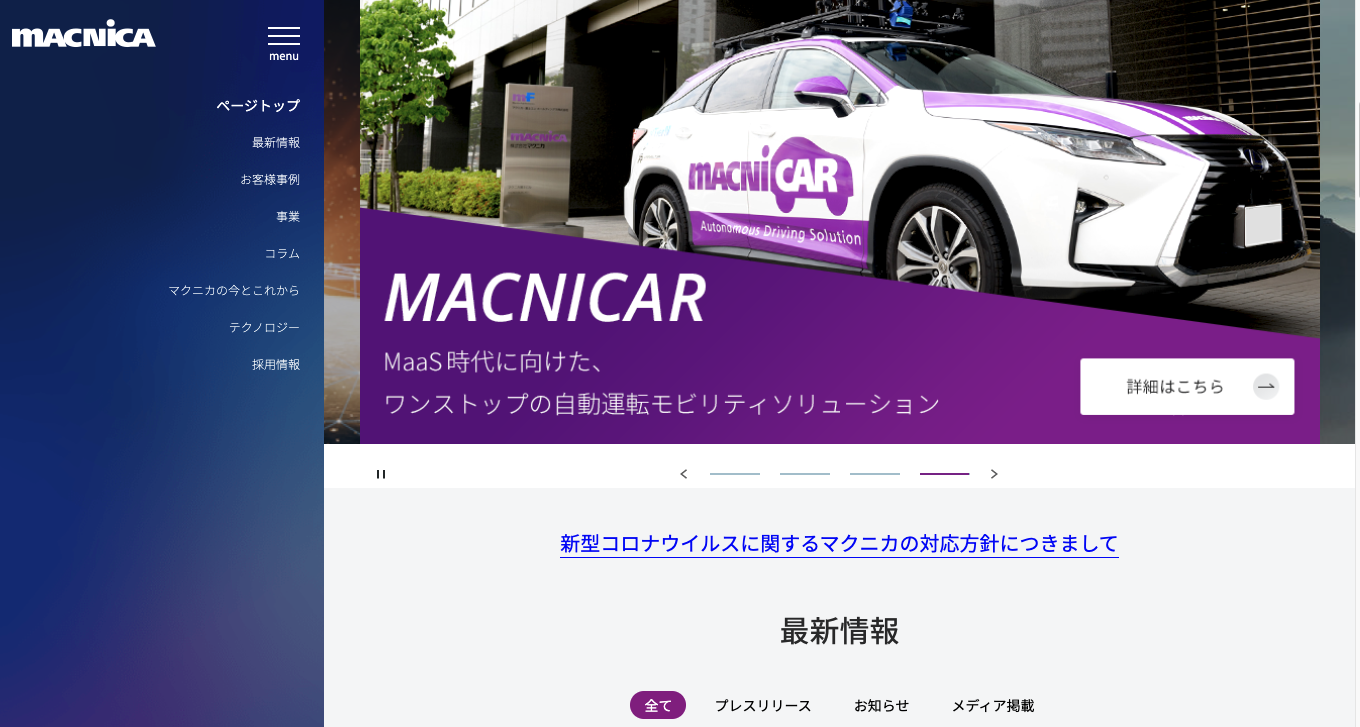
Task: Click the テクノロジー sidebar entry
Action: 263,327
